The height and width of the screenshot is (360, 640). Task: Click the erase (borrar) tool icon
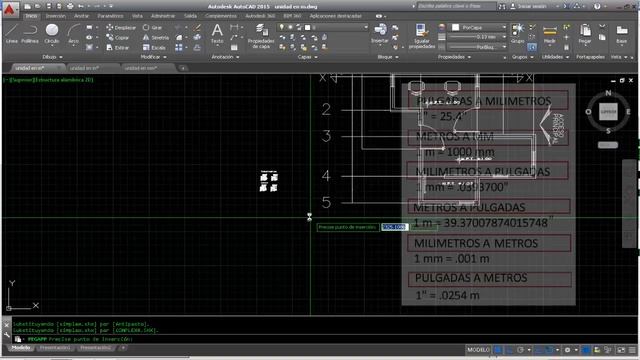197,27
